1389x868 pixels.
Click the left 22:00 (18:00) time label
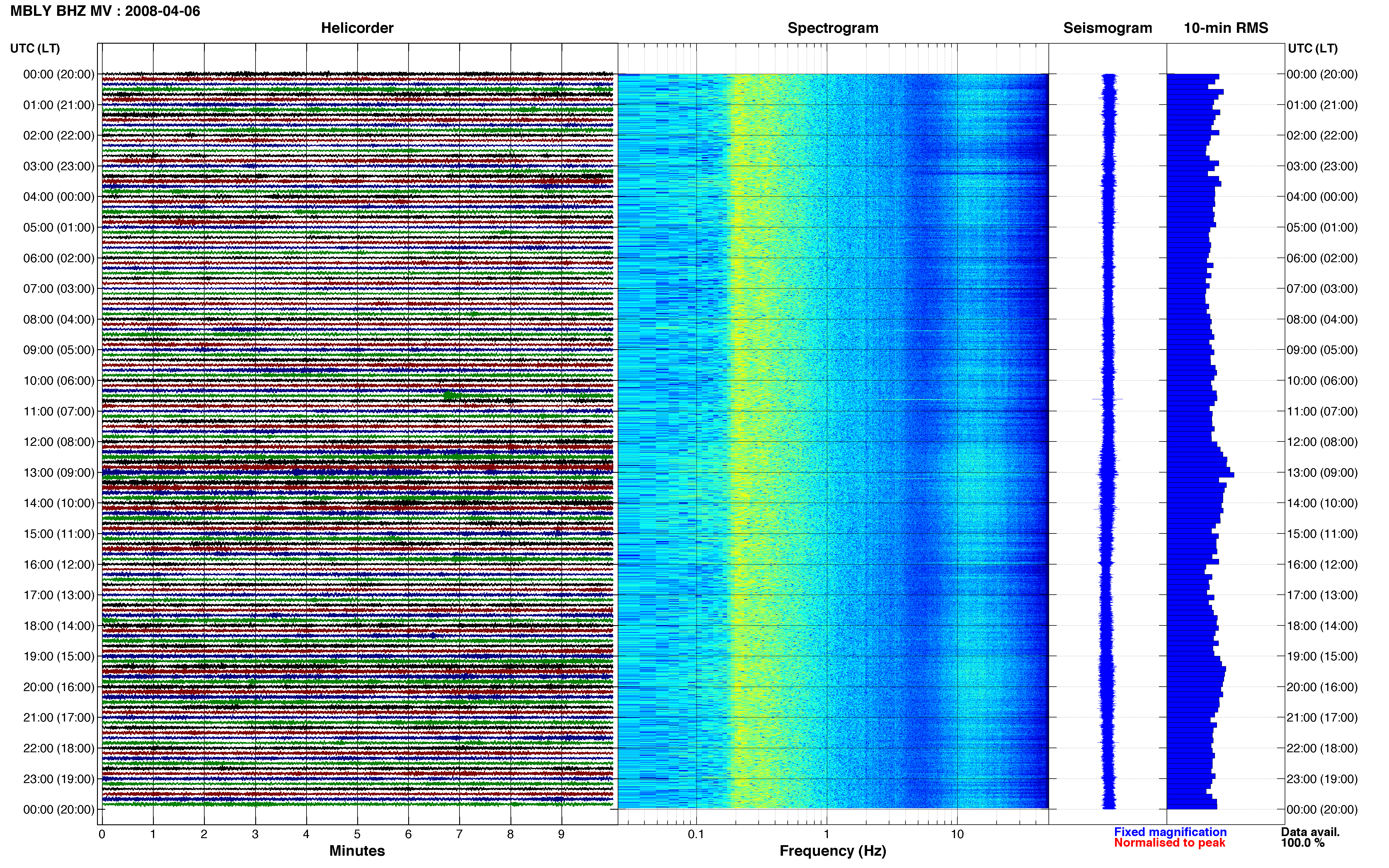[x=59, y=748]
